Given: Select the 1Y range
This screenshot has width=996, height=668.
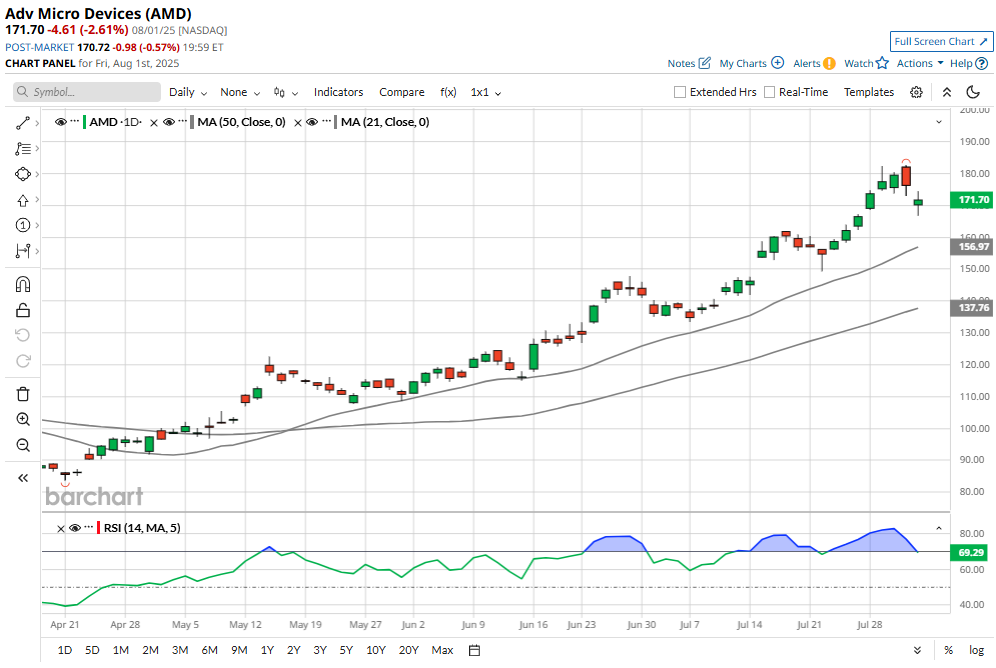Looking at the screenshot, I should coord(267,650).
